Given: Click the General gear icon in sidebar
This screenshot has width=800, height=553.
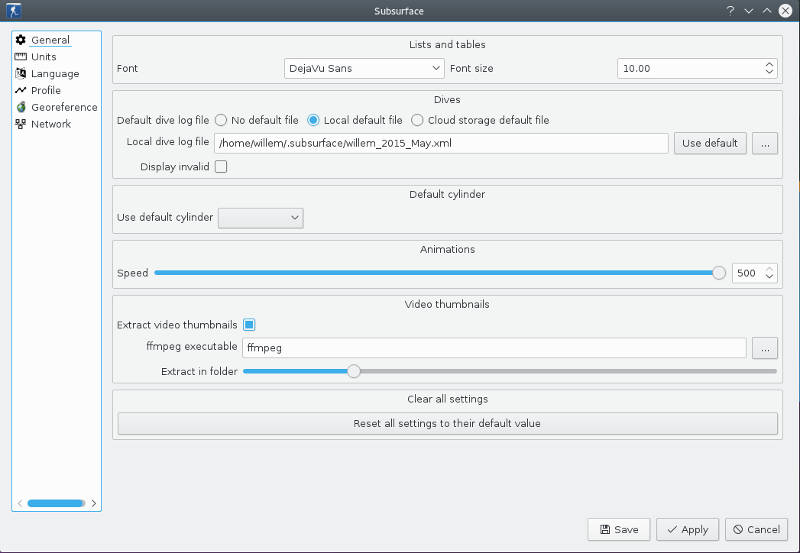Looking at the screenshot, I should click(x=21, y=40).
